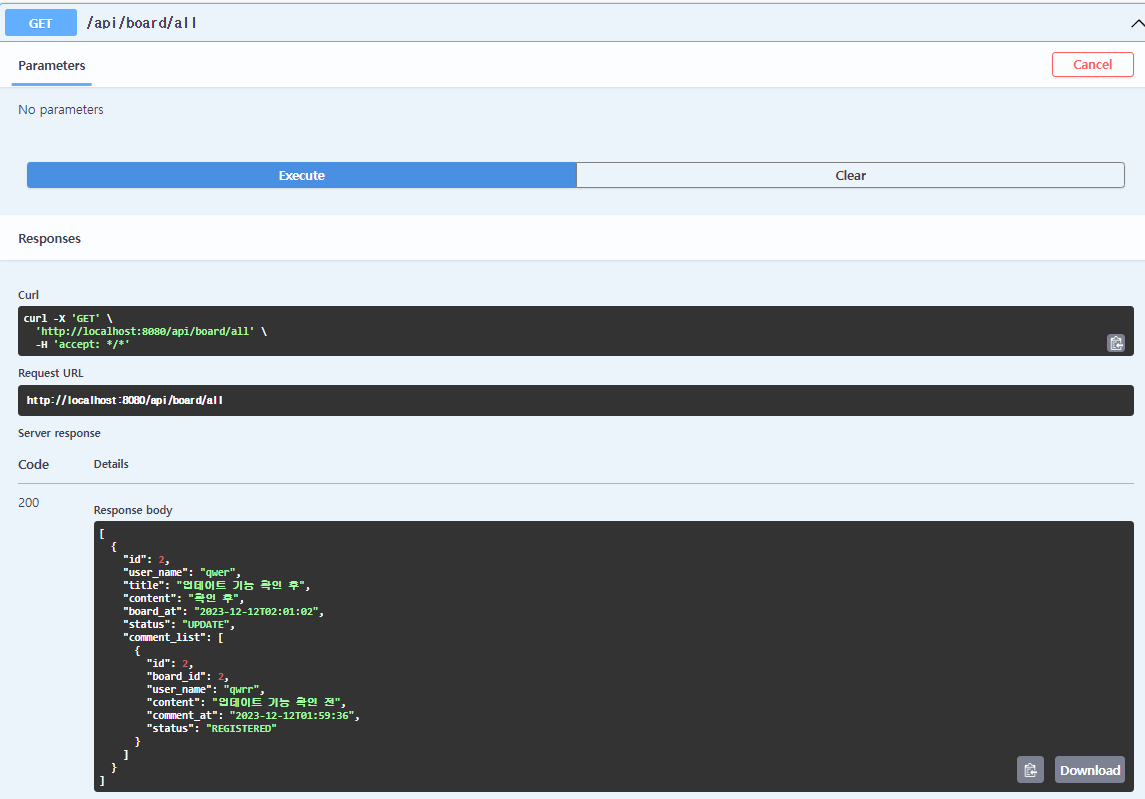Click the Responses section heading

point(50,239)
